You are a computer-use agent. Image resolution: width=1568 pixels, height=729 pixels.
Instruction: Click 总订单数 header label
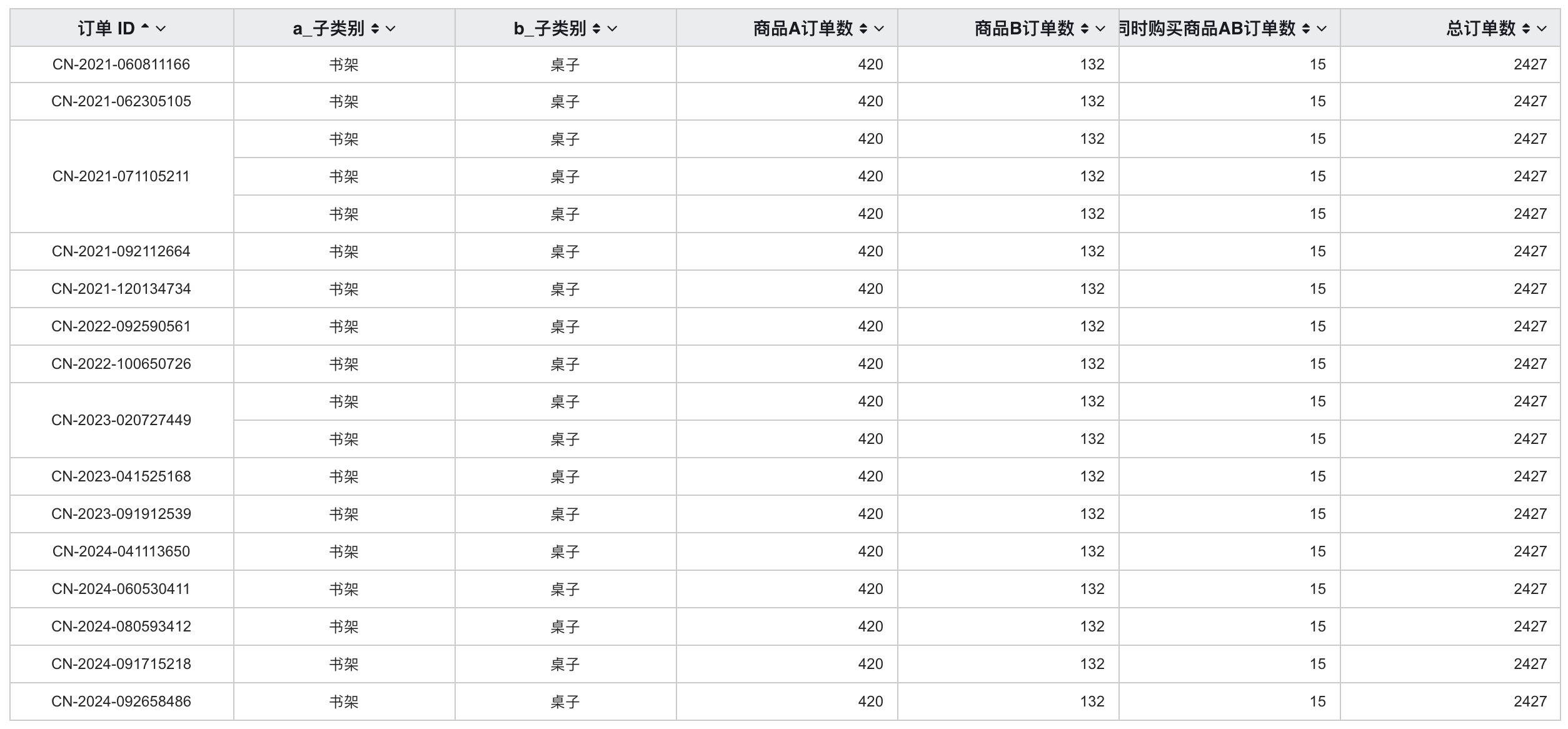coord(1481,28)
